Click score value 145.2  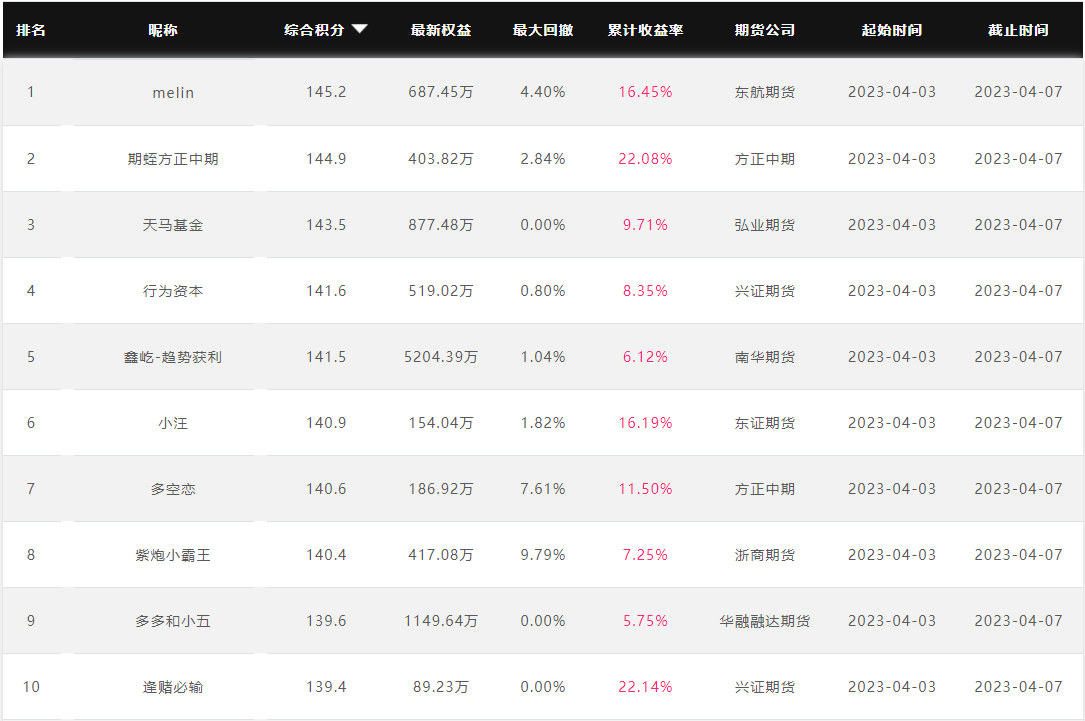point(326,92)
